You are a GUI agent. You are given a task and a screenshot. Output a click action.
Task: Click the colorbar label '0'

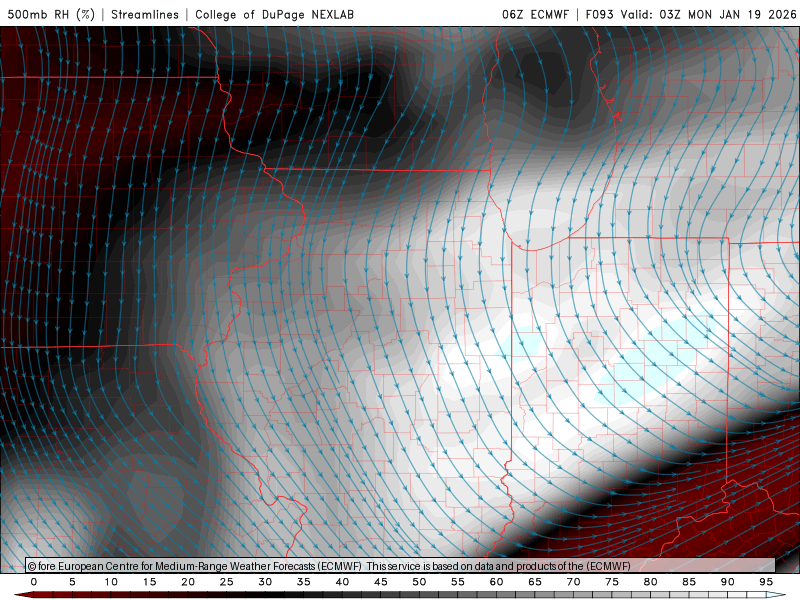[34, 582]
